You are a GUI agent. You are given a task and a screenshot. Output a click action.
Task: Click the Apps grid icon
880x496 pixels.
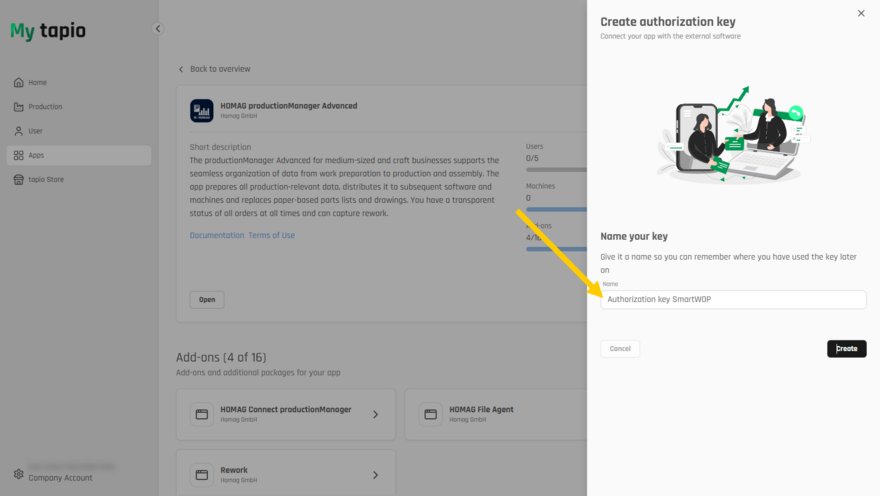click(19, 155)
